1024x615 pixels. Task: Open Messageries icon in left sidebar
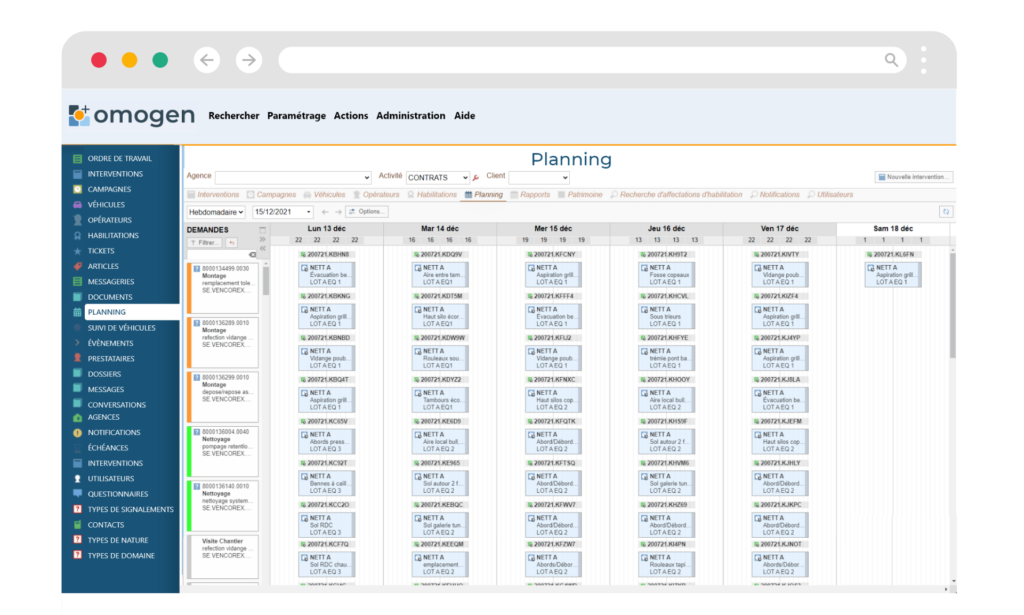click(x=77, y=282)
